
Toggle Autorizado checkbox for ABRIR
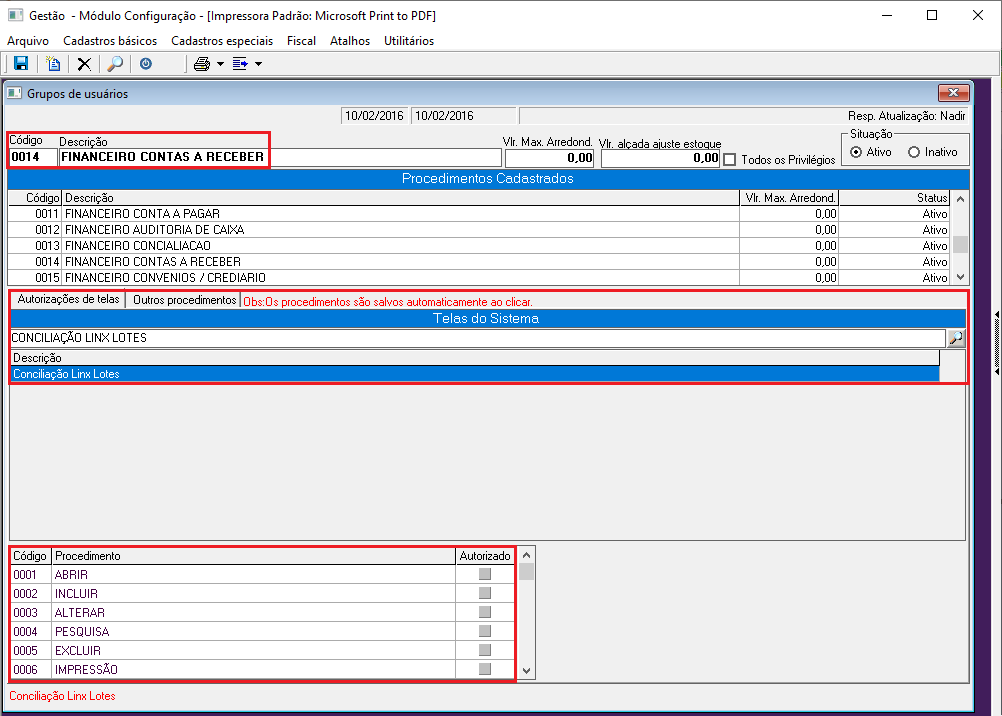point(485,574)
